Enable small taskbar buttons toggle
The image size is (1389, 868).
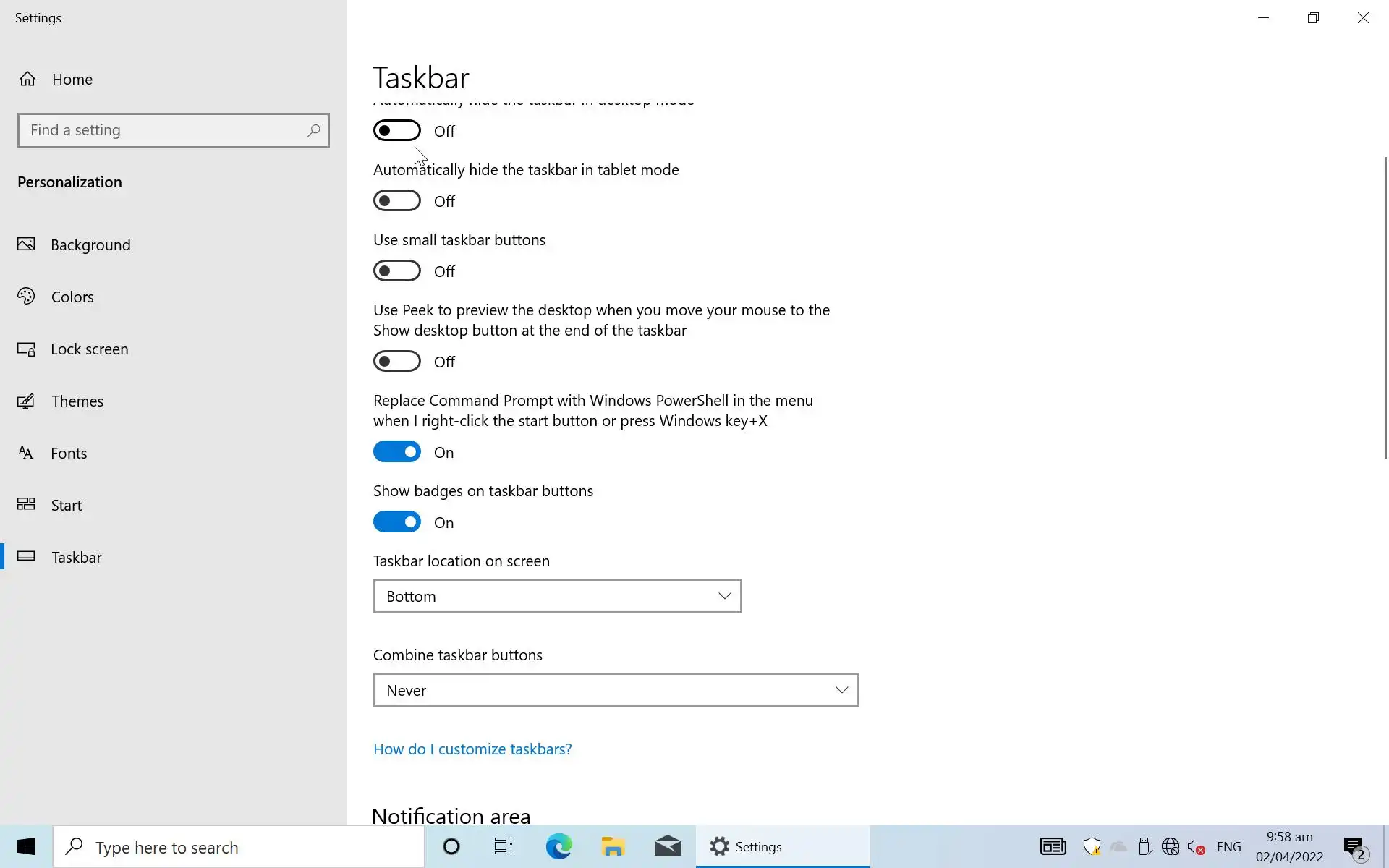click(397, 271)
